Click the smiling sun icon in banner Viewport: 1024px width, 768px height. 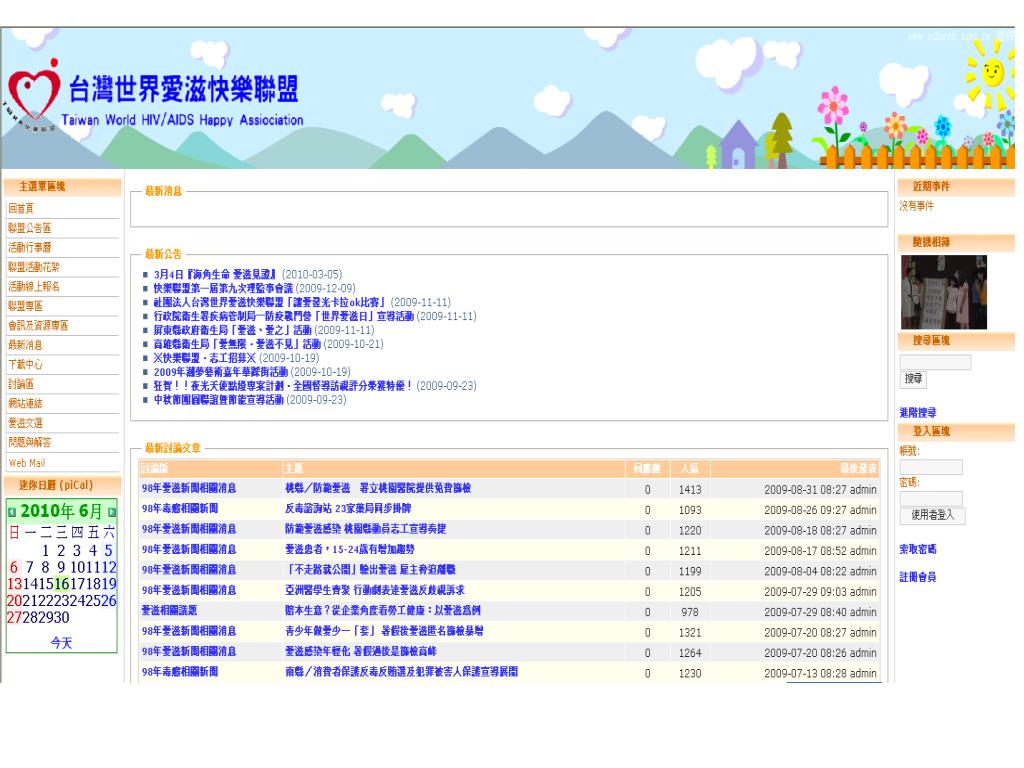coord(992,74)
